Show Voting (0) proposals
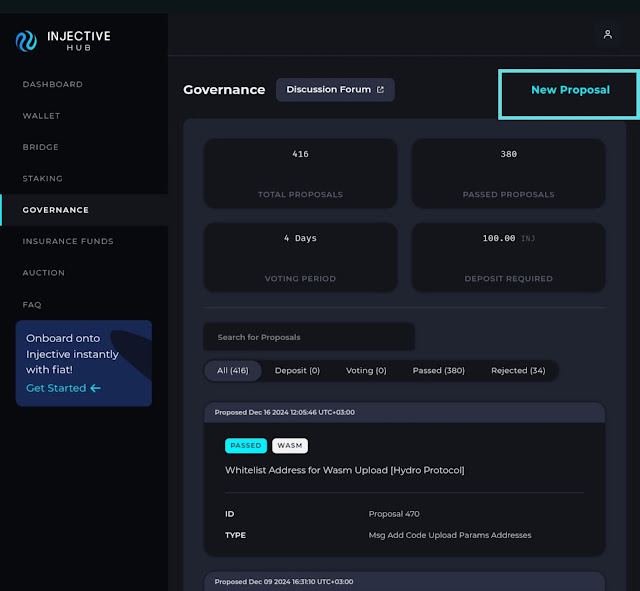This screenshot has width=640, height=591. (366, 371)
